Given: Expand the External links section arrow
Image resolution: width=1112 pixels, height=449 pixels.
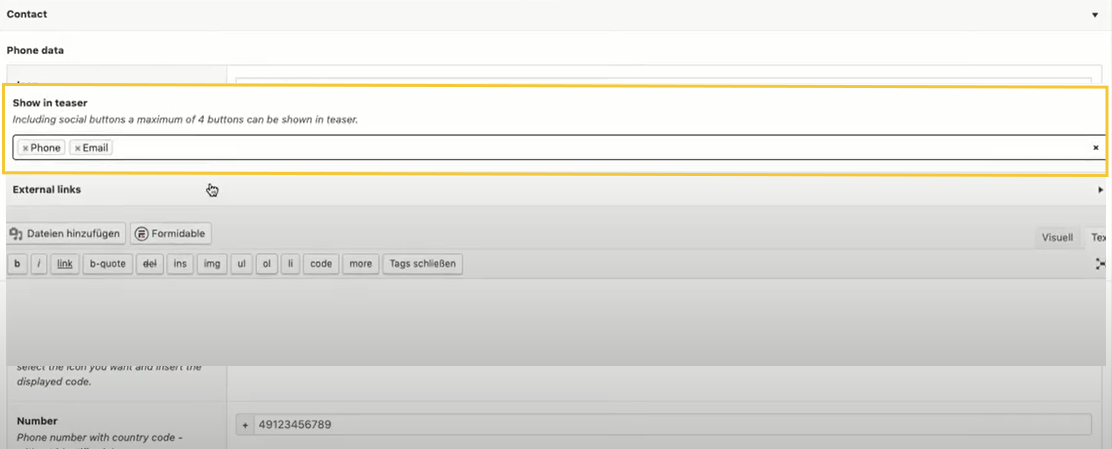Looking at the screenshot, I should (x=1100, y=190).
